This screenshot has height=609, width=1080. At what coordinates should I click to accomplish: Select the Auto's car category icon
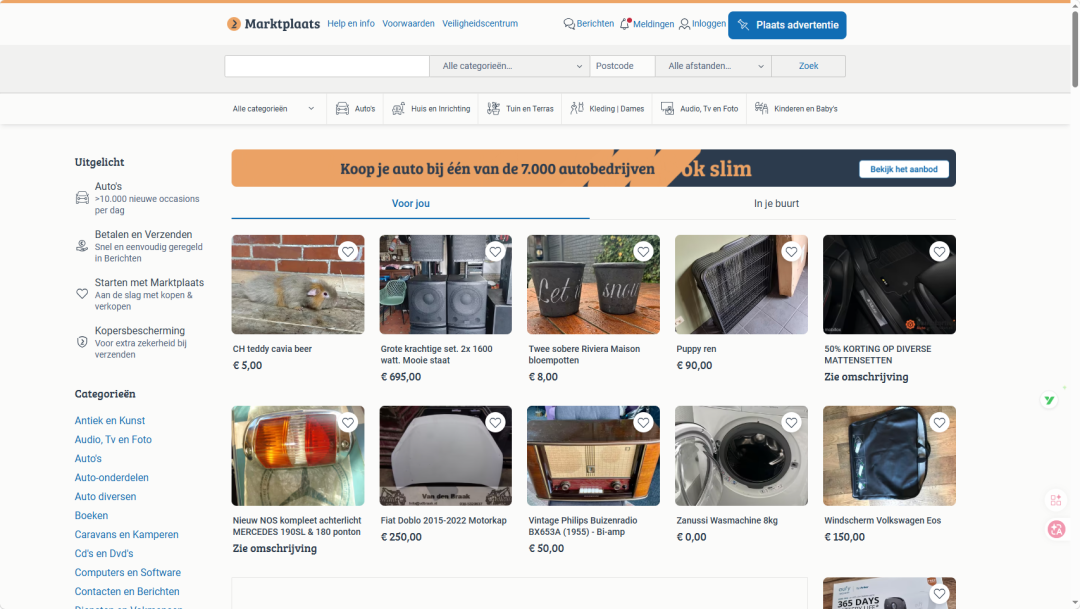[342, 109]
